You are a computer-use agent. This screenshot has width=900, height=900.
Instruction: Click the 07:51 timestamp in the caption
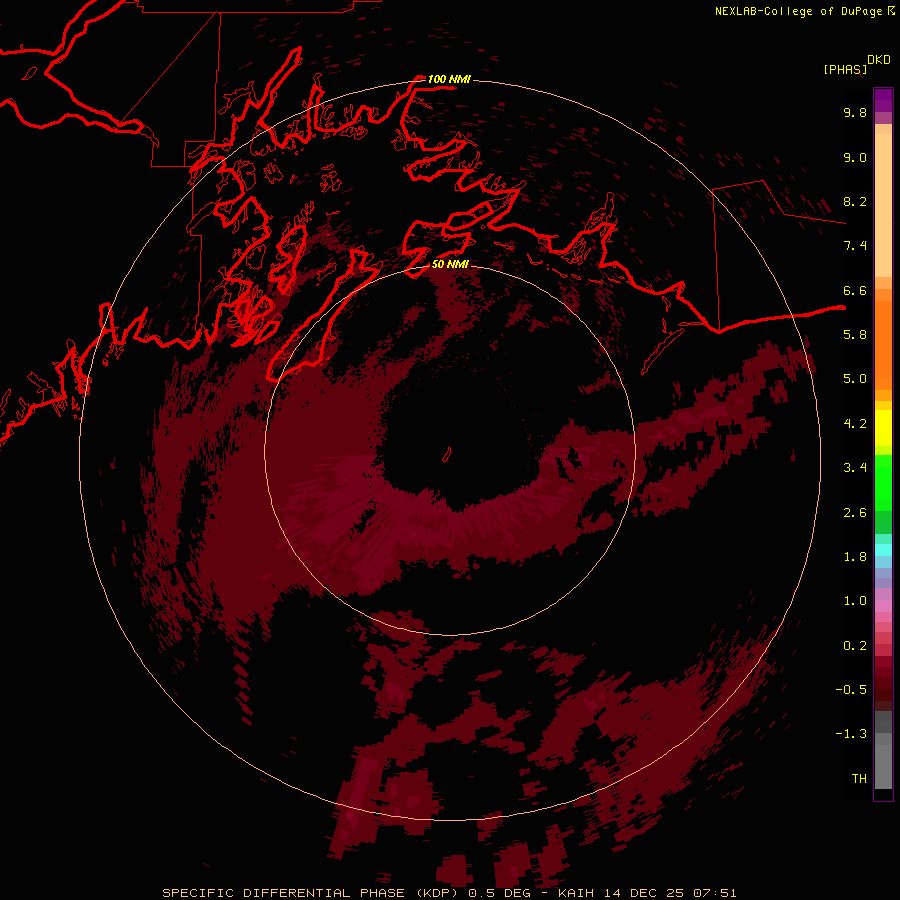pos(715,893)
